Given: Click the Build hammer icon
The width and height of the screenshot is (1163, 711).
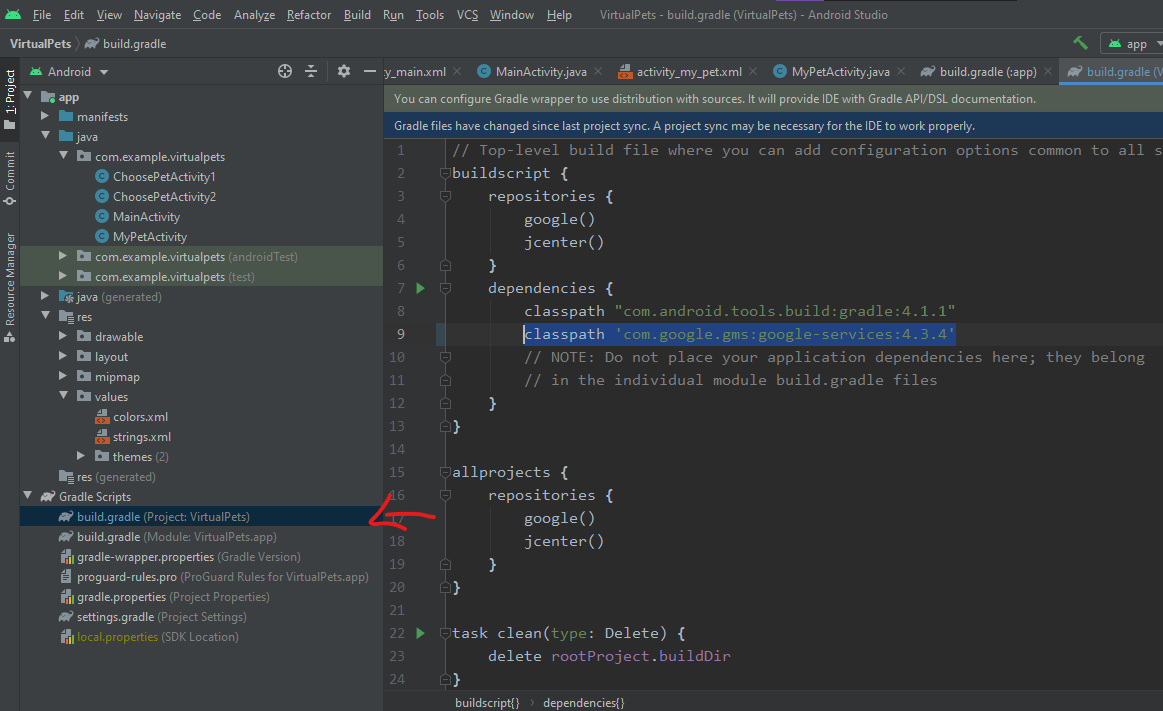Looking at the screenshot, I should tap(1080, 43).
